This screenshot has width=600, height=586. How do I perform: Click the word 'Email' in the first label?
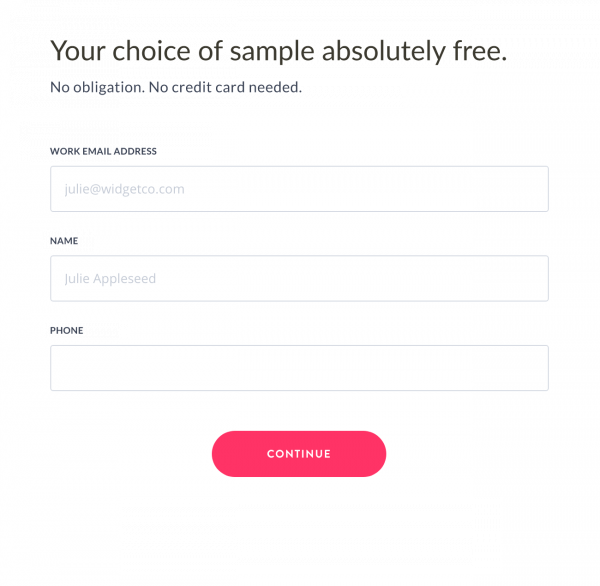[x=98, y=151]
